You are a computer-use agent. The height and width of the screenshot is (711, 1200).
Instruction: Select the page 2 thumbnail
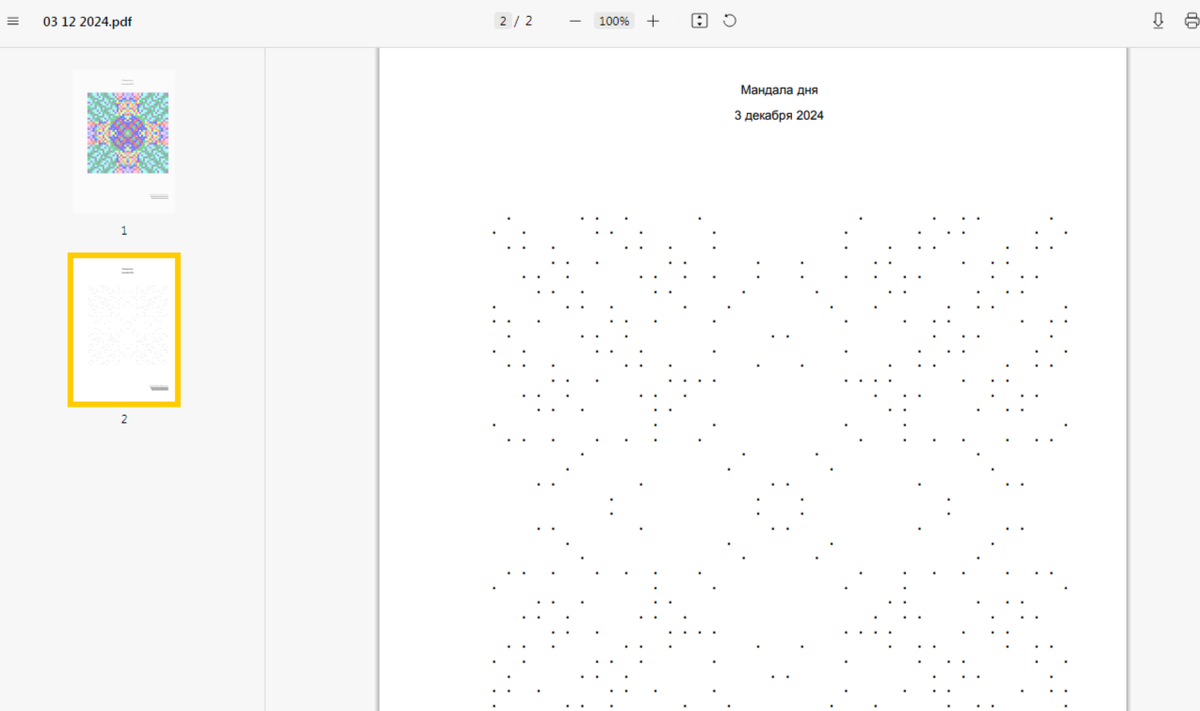coord(124,330)
